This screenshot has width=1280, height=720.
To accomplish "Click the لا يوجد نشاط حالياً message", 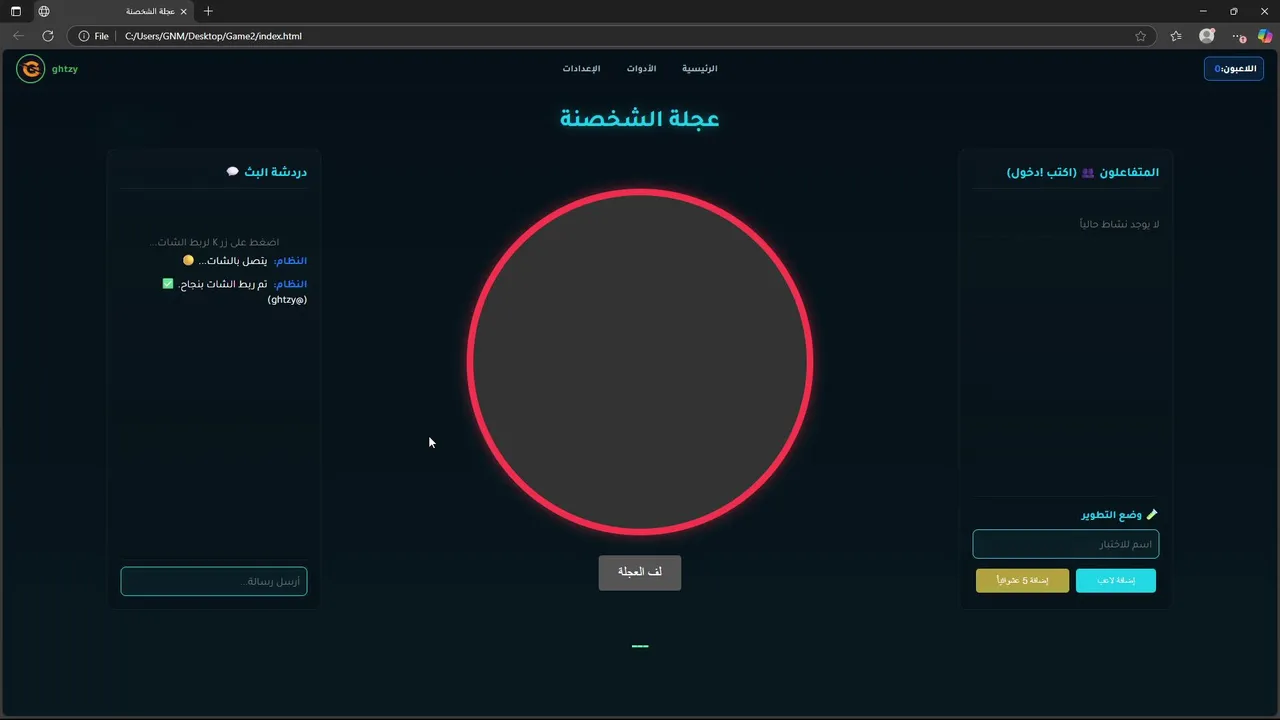I will coord(1119,224).
